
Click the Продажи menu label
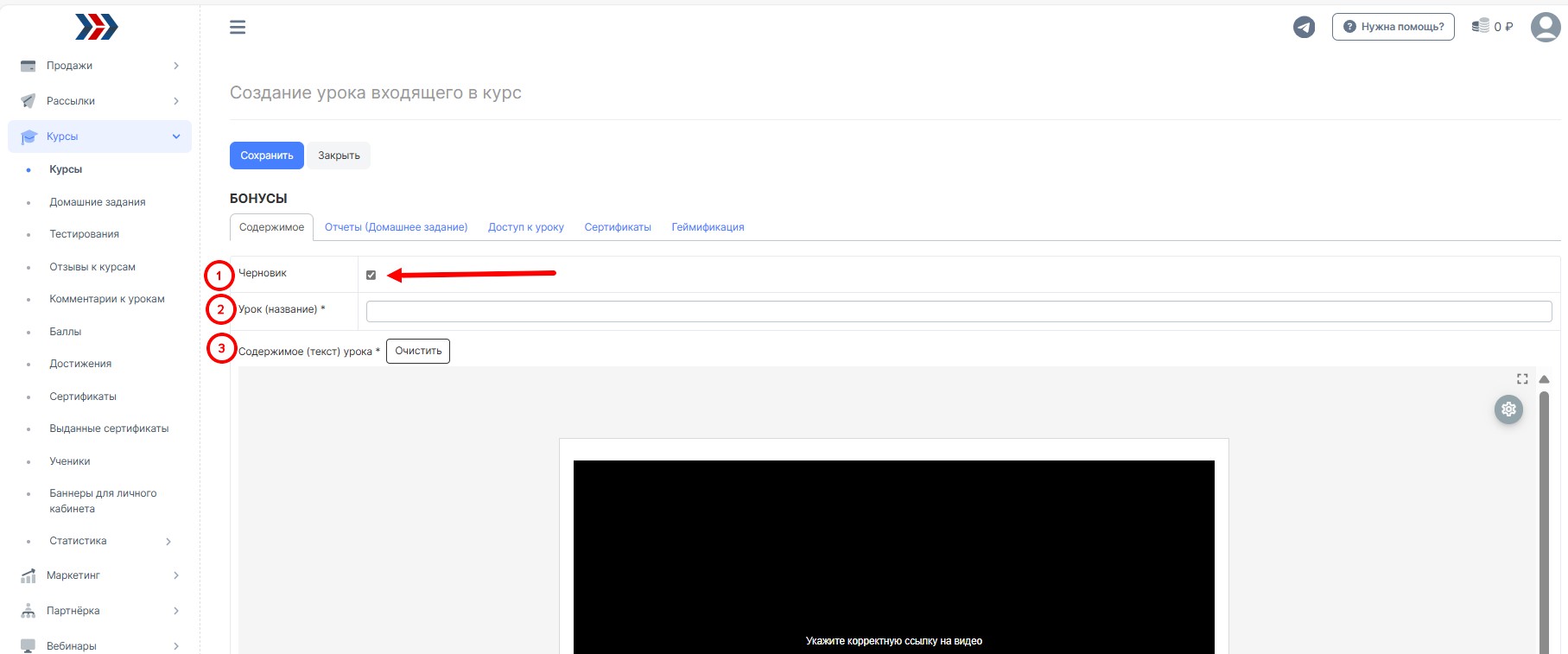[69, 66]
